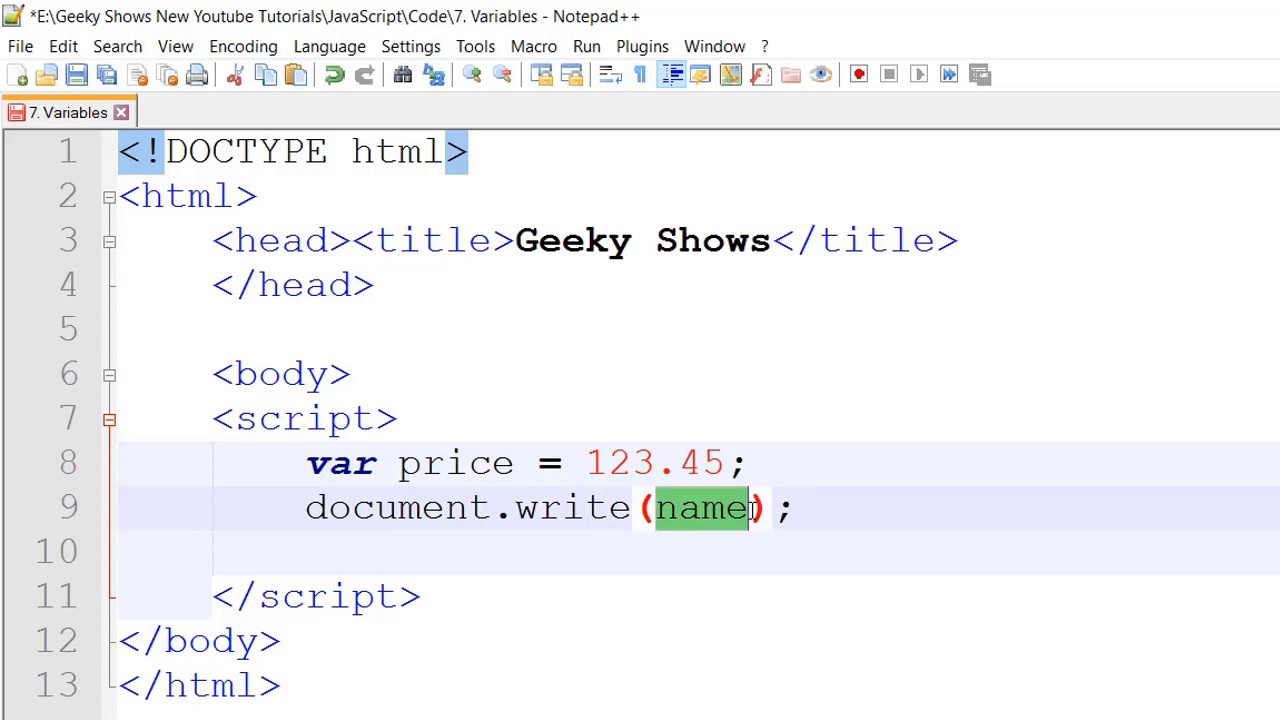Open the Run menu
The height and width of the screenshot is (720, 1280).
(587, 46)
